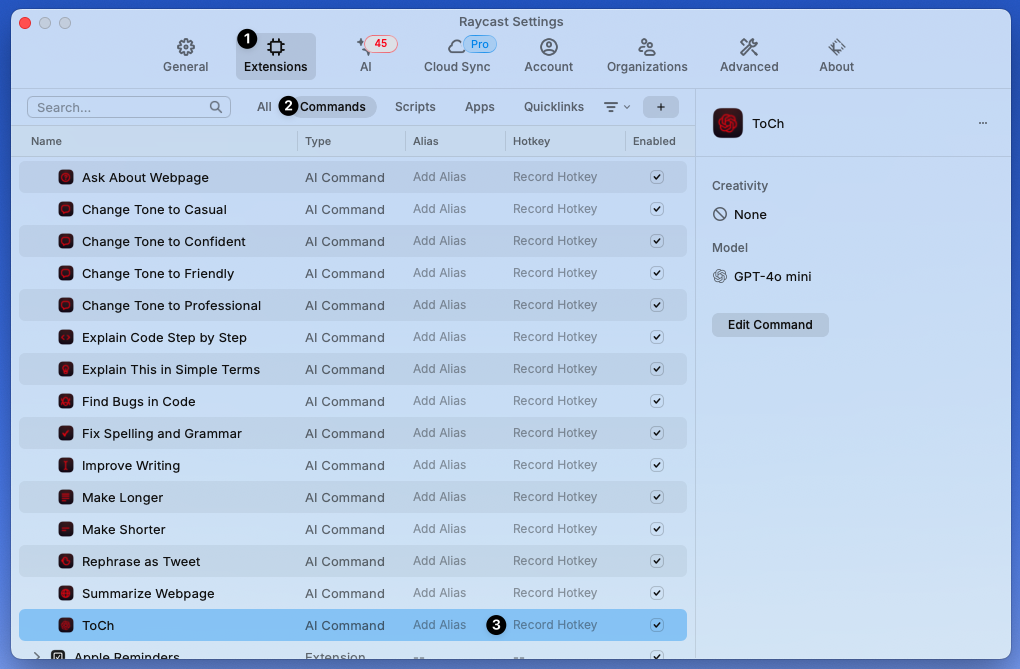Screen dimensions: 1020x669
Task: Click Edit Command button
Action: [770, 325]
